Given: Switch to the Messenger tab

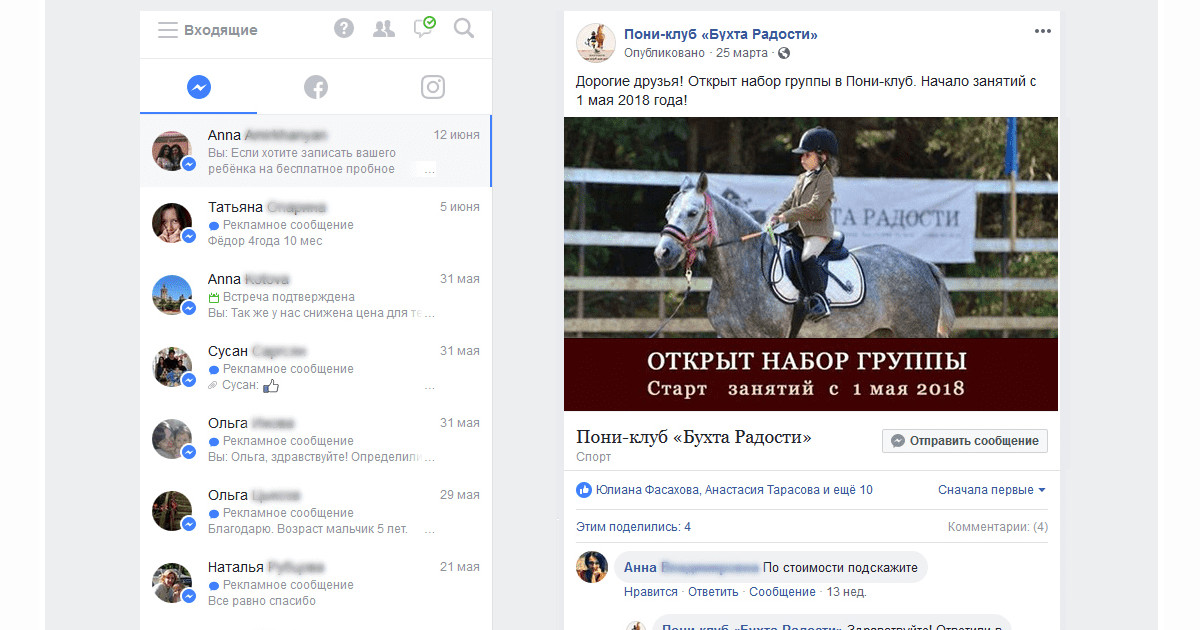Looking at the screenshot, I should tap(198, 87).
